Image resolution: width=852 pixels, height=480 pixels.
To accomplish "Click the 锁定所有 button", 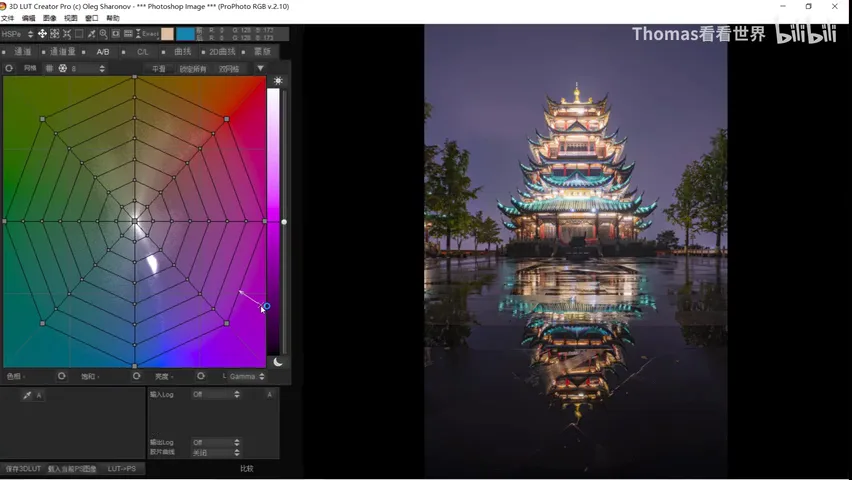I will [x=193, y=69].
